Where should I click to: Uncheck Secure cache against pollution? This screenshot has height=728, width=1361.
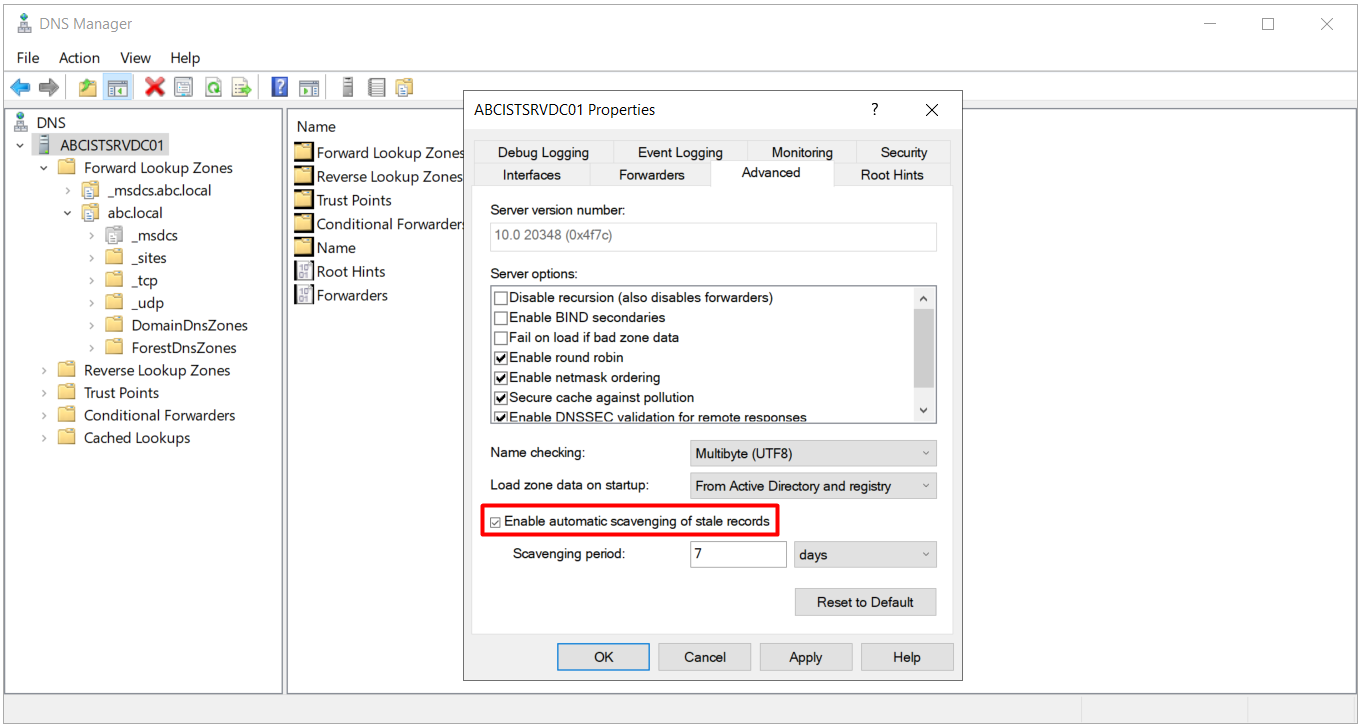(x=501, y=397)
